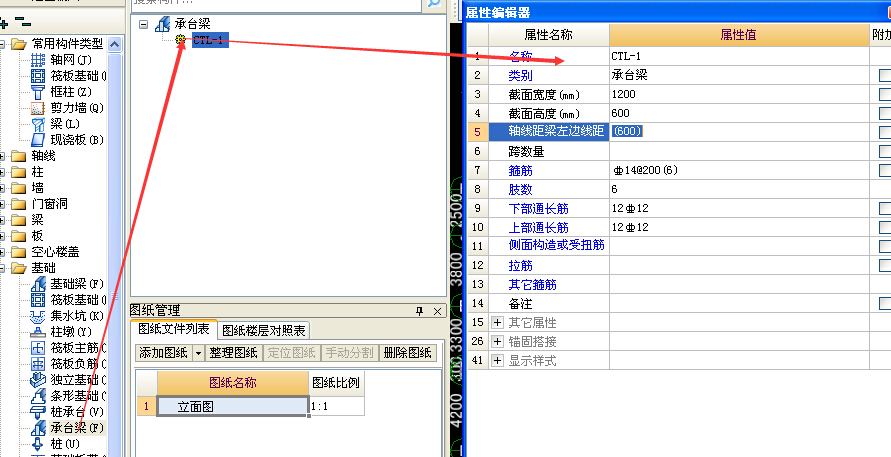Tick the 附加 checkbox for 备注 row
The height and width of the screenshot is (457, 891).
click(x=885, y=304)
